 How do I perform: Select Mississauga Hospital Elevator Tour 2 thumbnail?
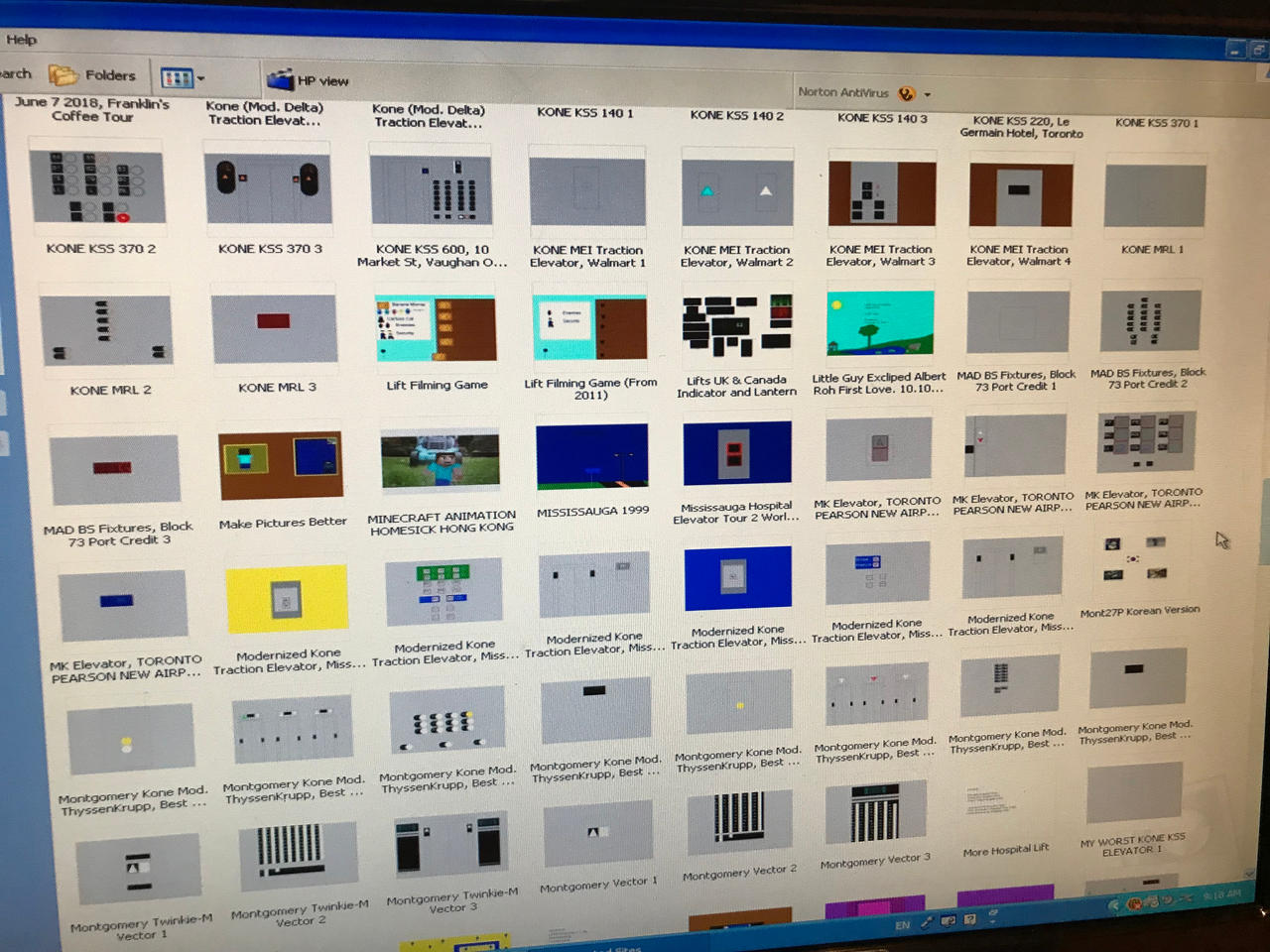(737, 453)
